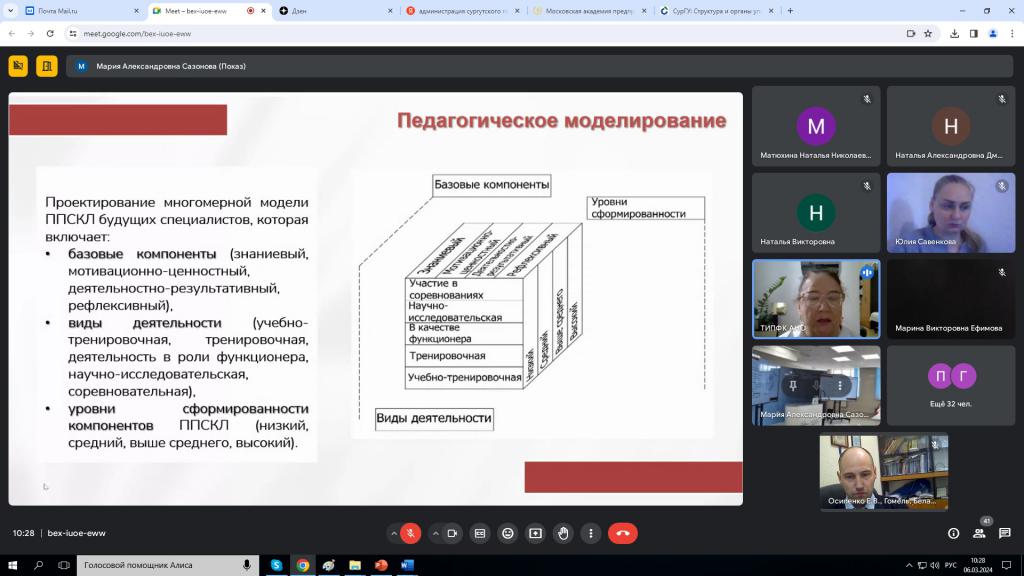Show hidden icons in system tray

click(908, 565)
